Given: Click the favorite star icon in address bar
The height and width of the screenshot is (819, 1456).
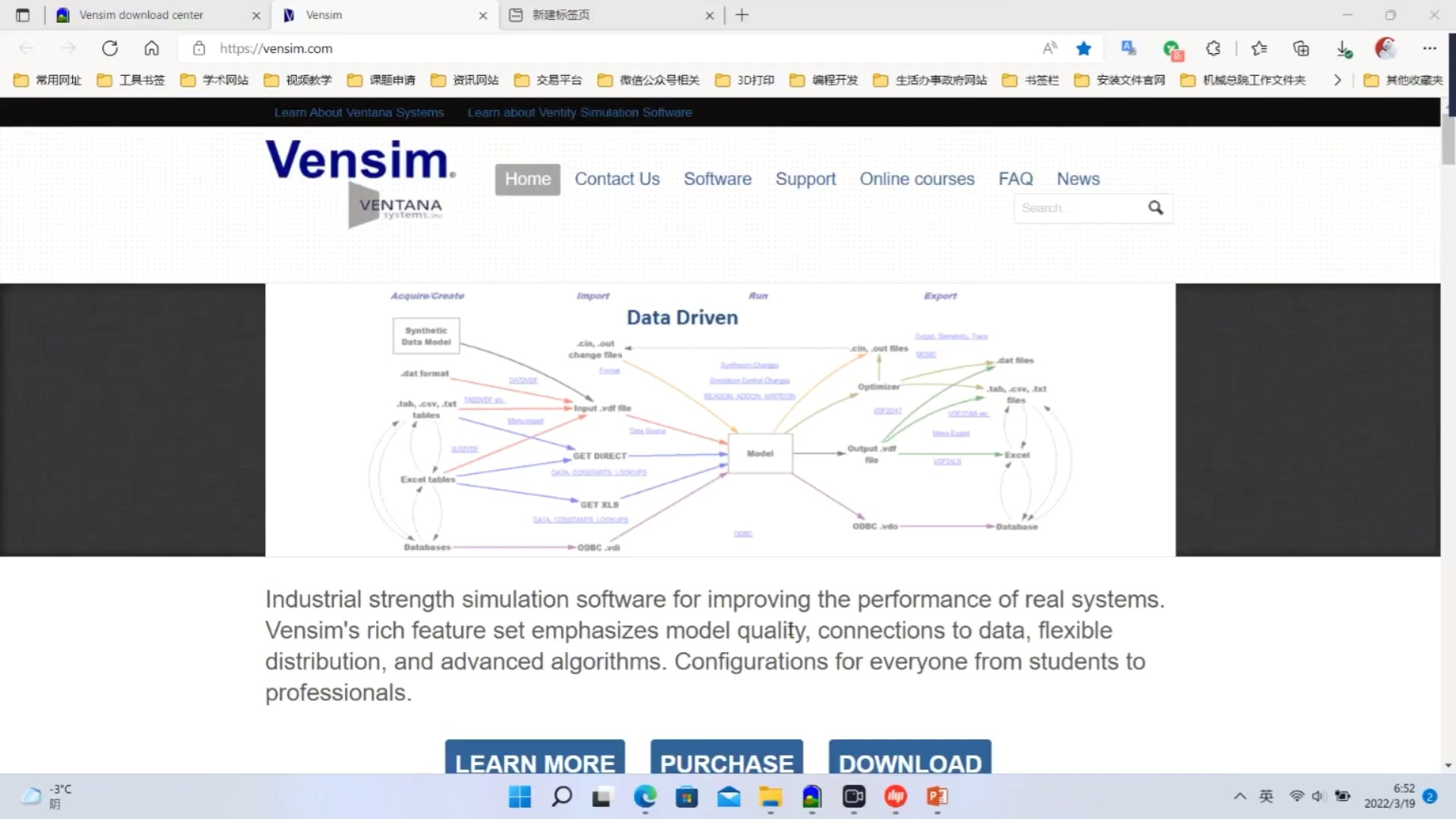Looking at the screenshot, I should (x=1084, y=49).
